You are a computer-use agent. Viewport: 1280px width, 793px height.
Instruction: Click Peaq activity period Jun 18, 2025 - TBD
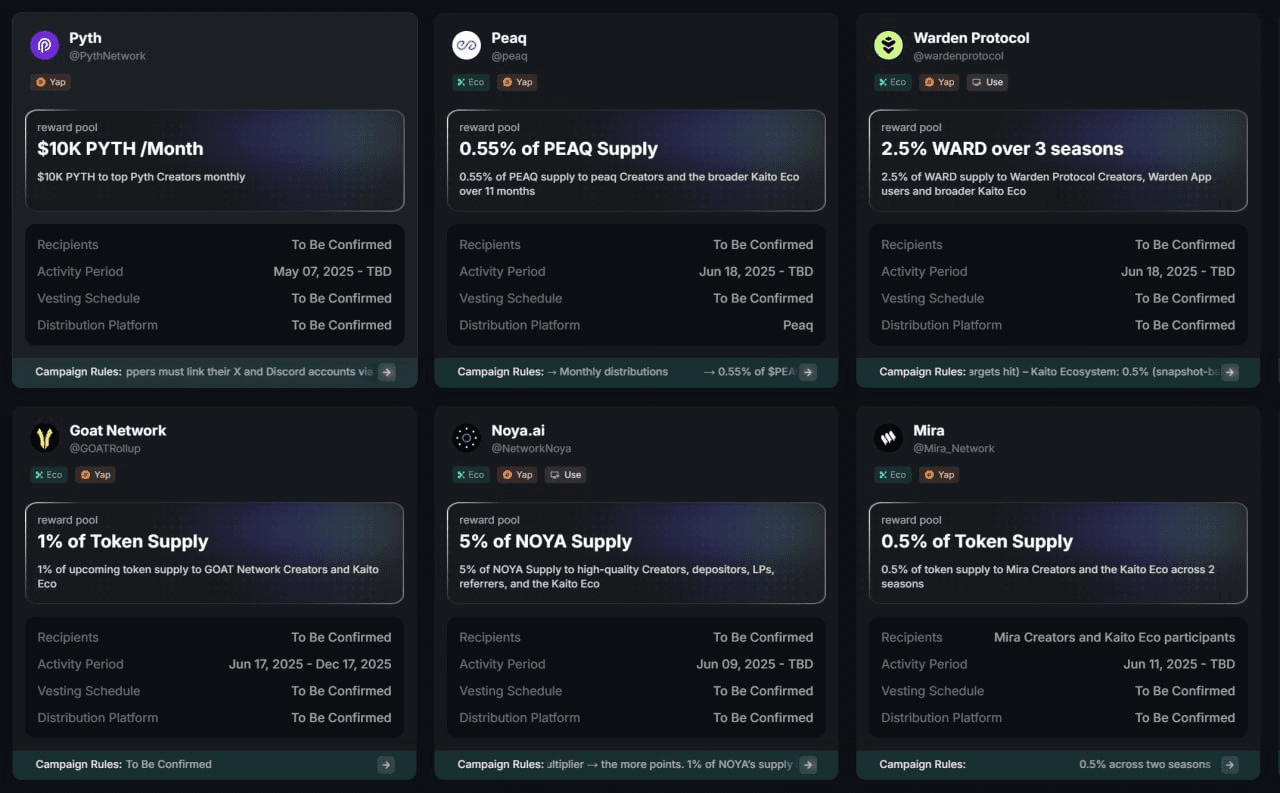756,272
